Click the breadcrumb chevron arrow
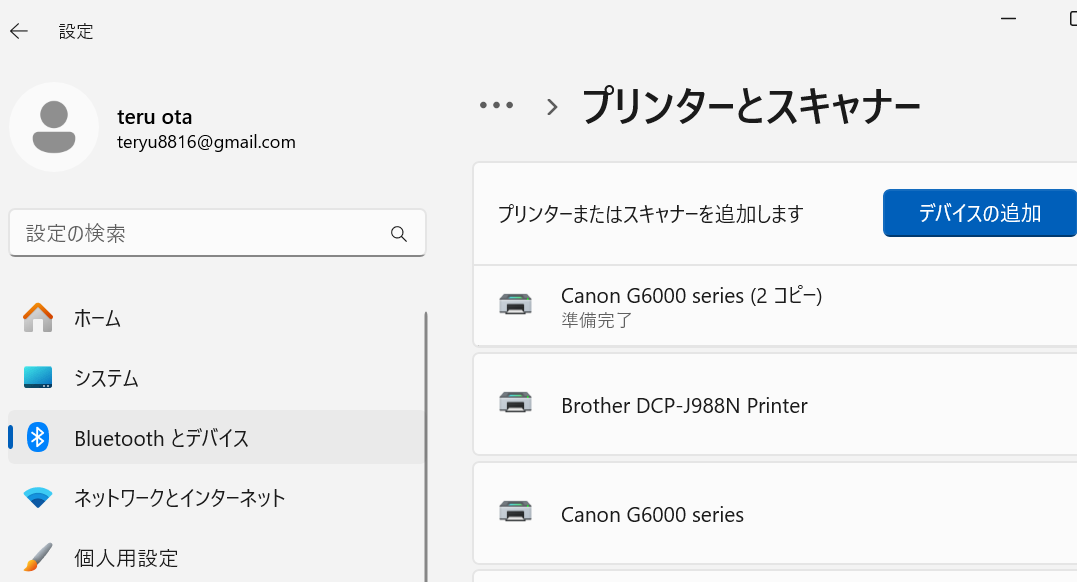 tap(552, 107)
